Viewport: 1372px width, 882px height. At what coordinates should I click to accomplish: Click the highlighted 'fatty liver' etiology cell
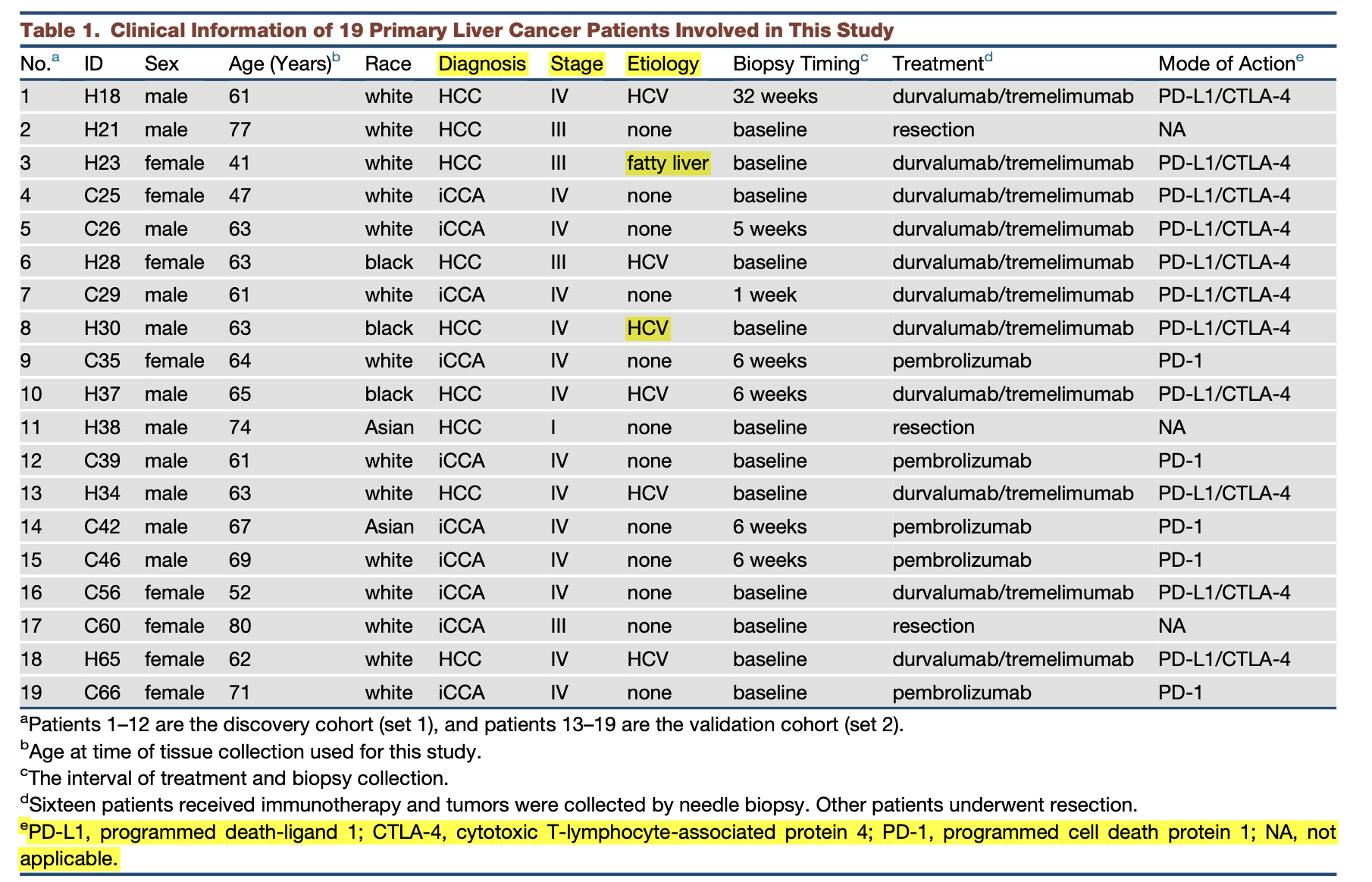pos(668,163)
